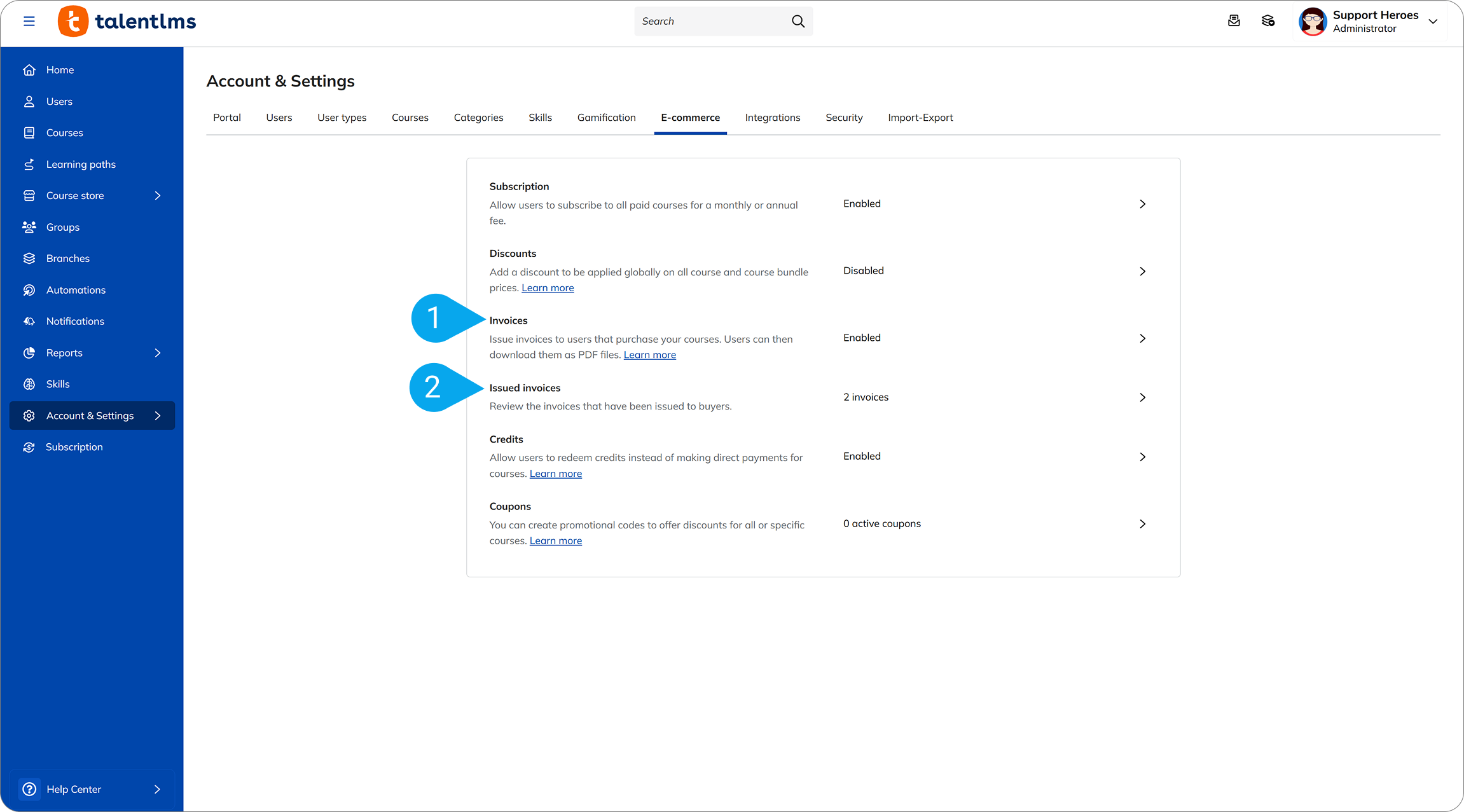
Task: Open the Learning paths section
Action: 80,164
